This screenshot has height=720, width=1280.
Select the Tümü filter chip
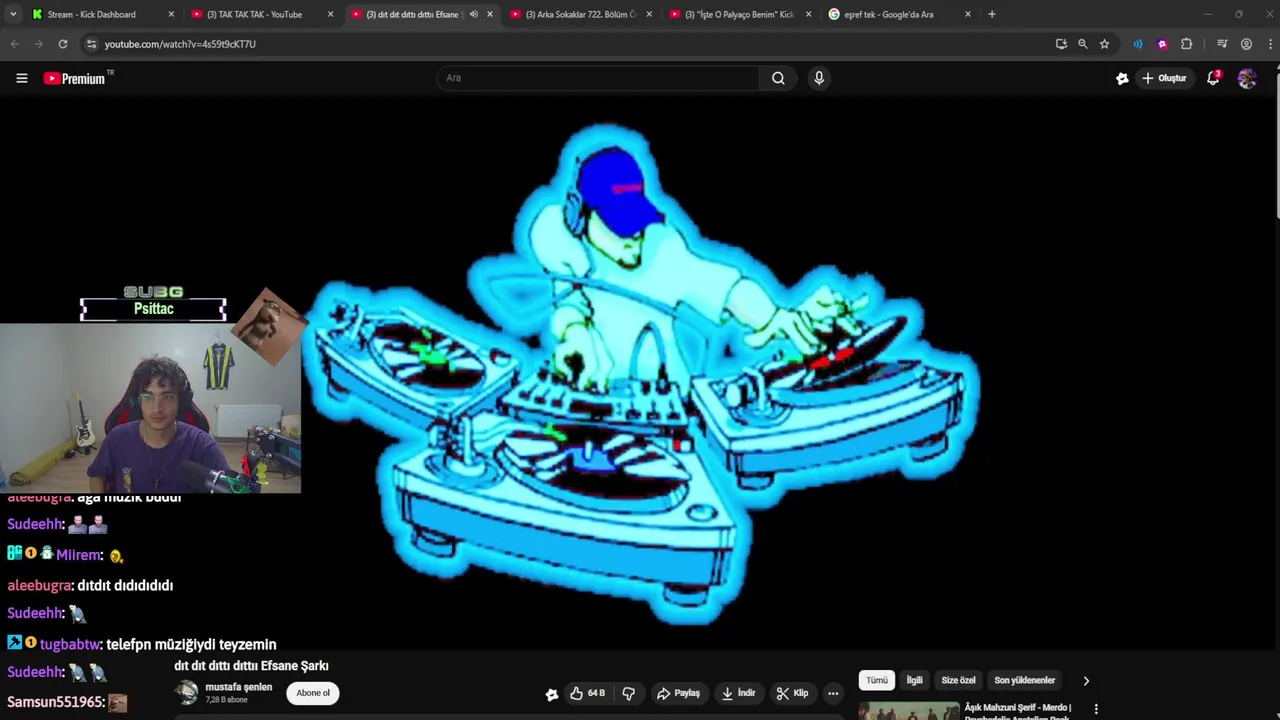877,681
